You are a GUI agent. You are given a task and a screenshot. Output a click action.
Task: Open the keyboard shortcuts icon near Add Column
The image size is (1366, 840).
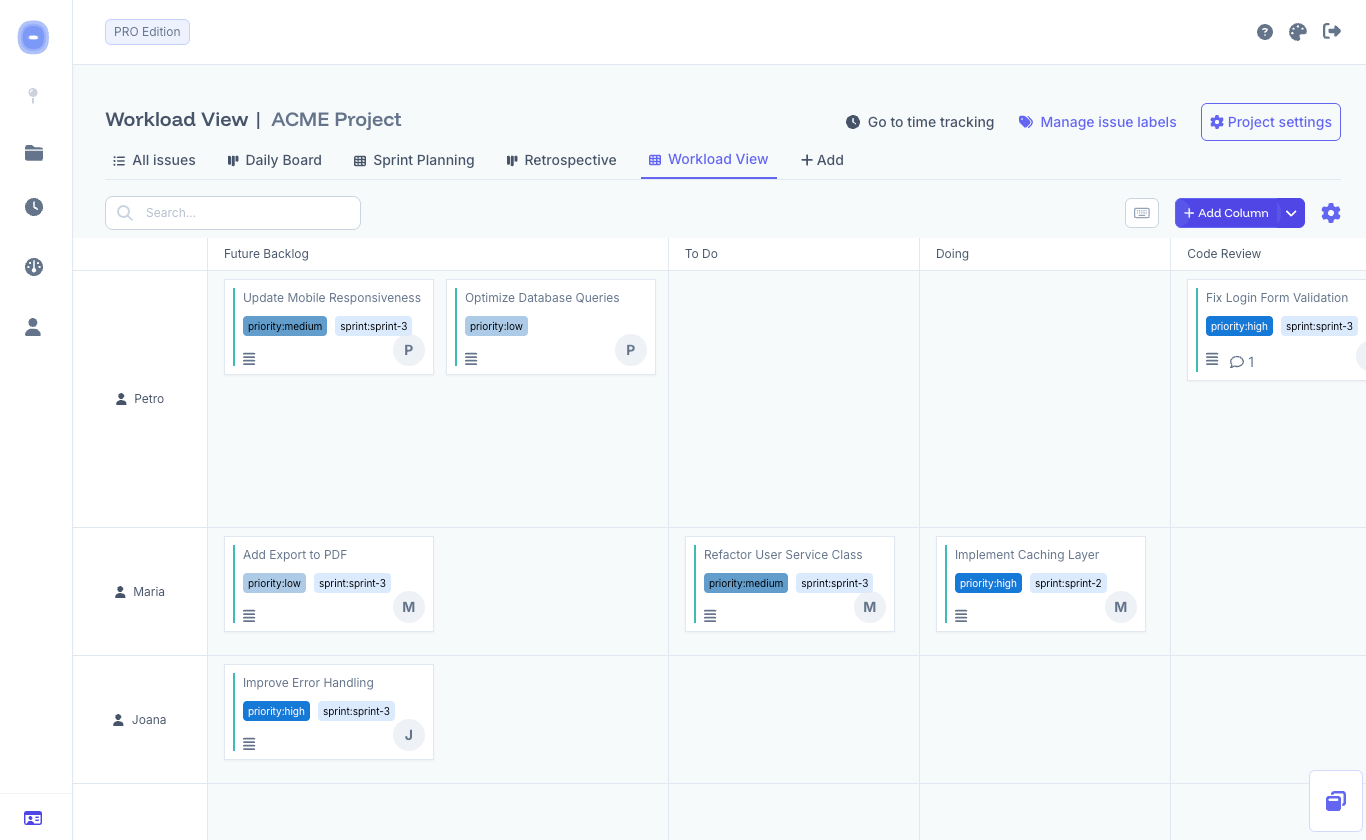[1141, 212]
